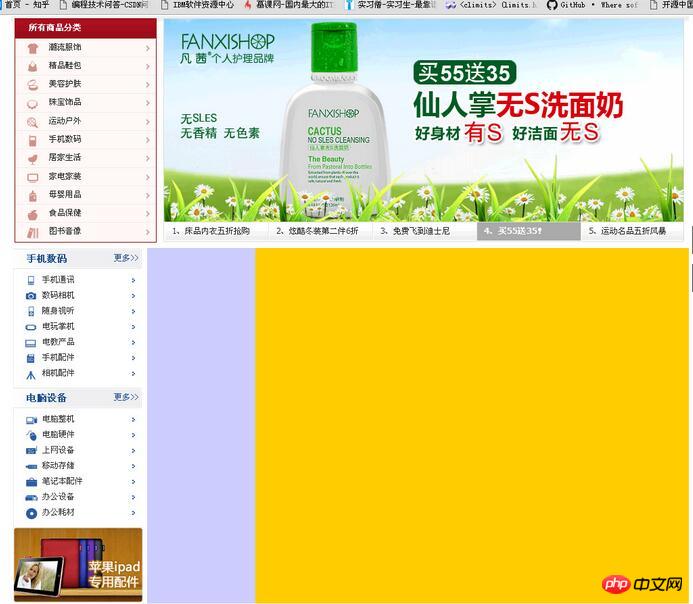Viewport: 693px width, 604px height.
Task: Click the 笔记本配件 link text
Action: point(62,481)
